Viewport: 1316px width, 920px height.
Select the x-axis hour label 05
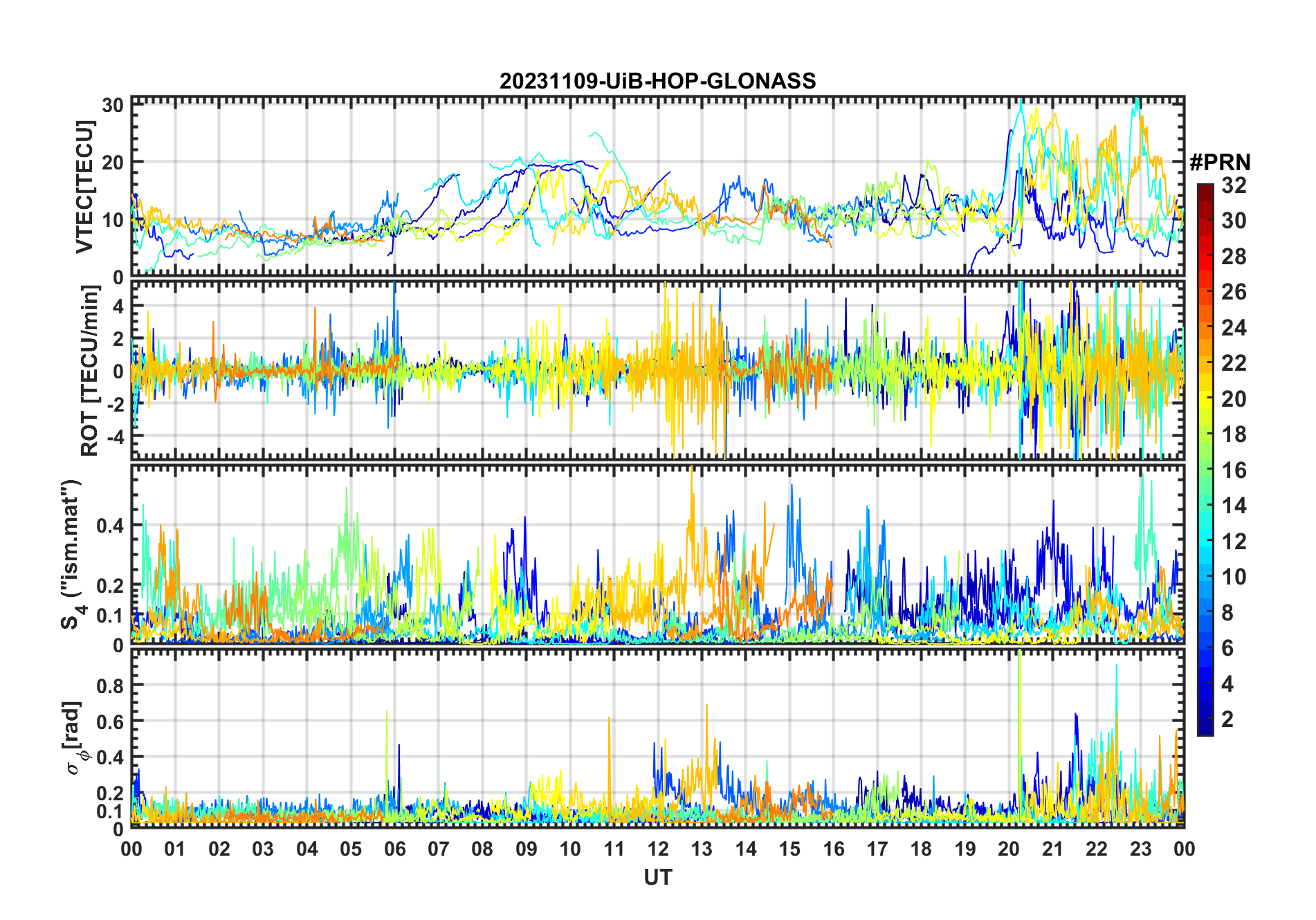351,849
